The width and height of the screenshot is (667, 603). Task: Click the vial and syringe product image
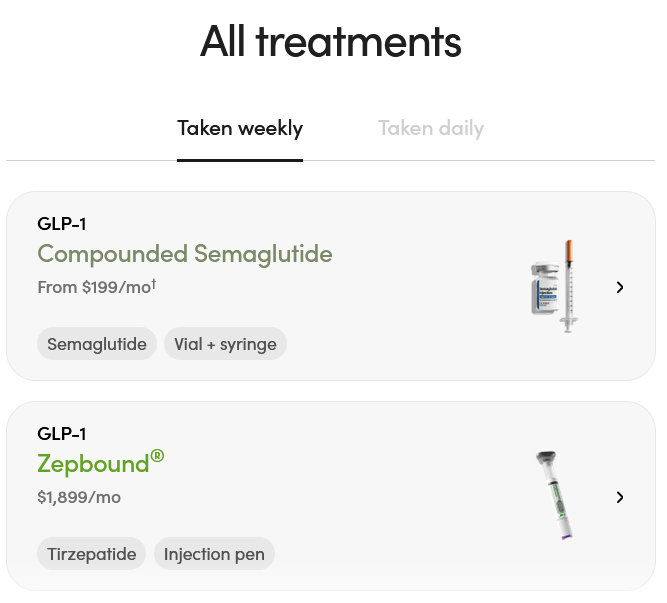[x=556, y=286]
